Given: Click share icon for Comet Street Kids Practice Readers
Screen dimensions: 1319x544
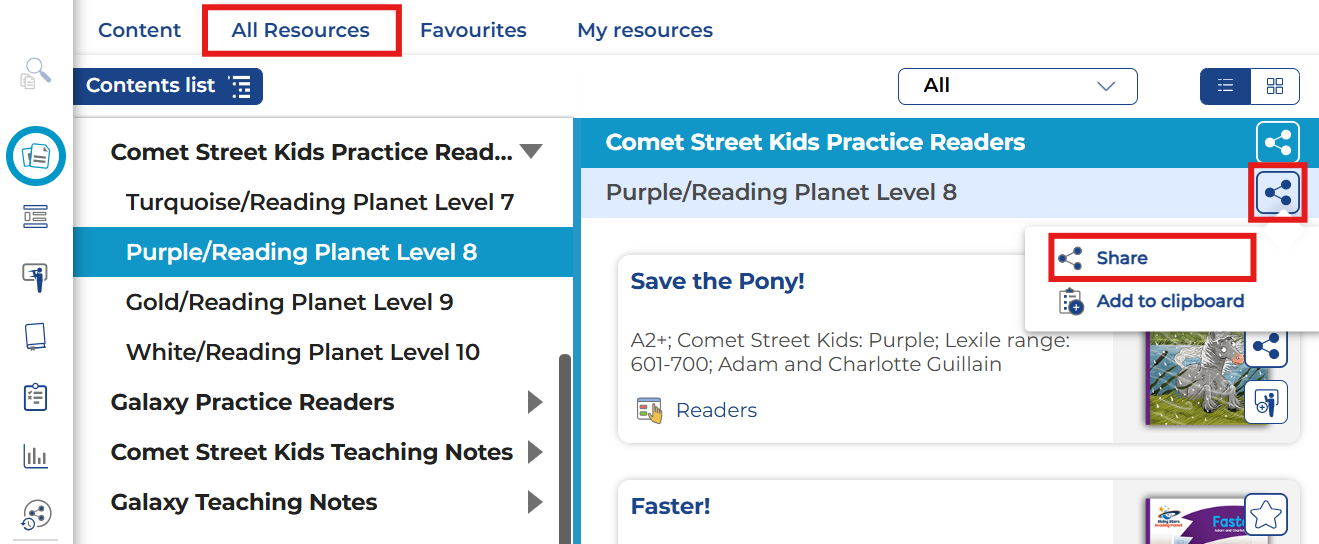Looking at the screenshot, I should click(1279, 143).
